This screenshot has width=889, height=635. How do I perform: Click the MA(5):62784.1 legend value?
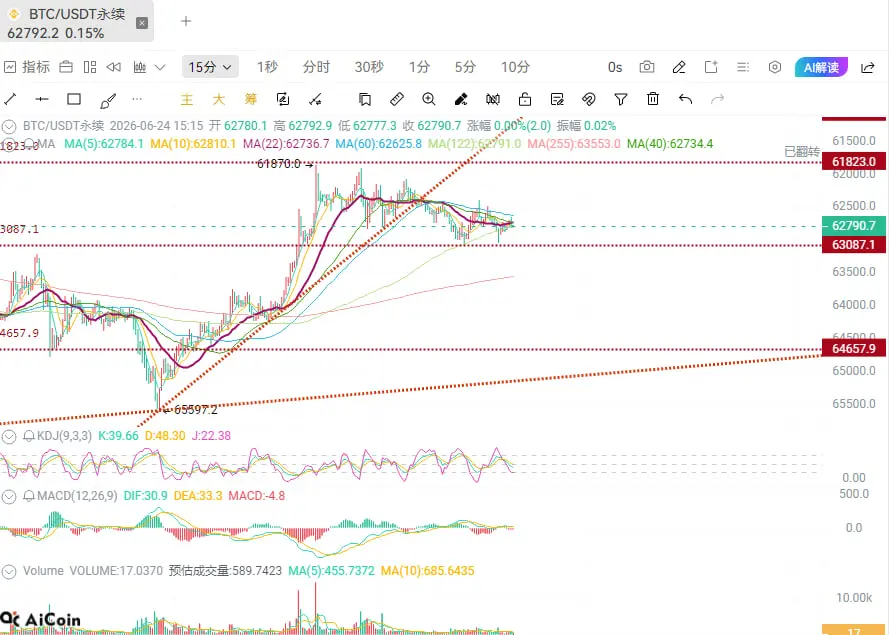tap(104, 144)
